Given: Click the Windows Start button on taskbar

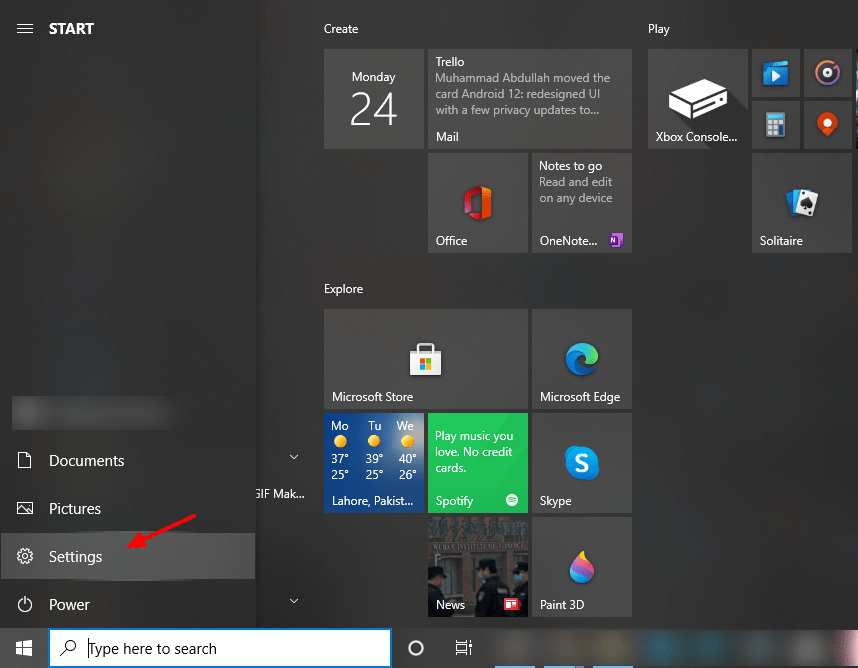Looking at the screenshot, I should (x=24, y=648).
